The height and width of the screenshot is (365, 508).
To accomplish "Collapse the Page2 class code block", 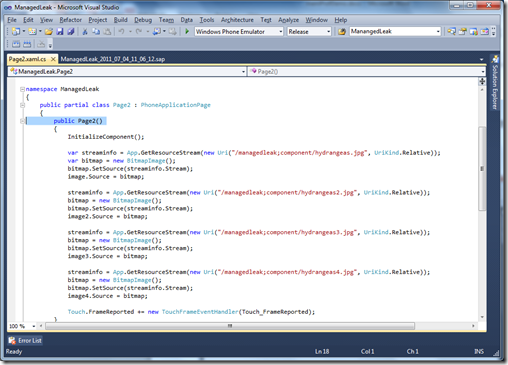I will [x=22, y=105].
